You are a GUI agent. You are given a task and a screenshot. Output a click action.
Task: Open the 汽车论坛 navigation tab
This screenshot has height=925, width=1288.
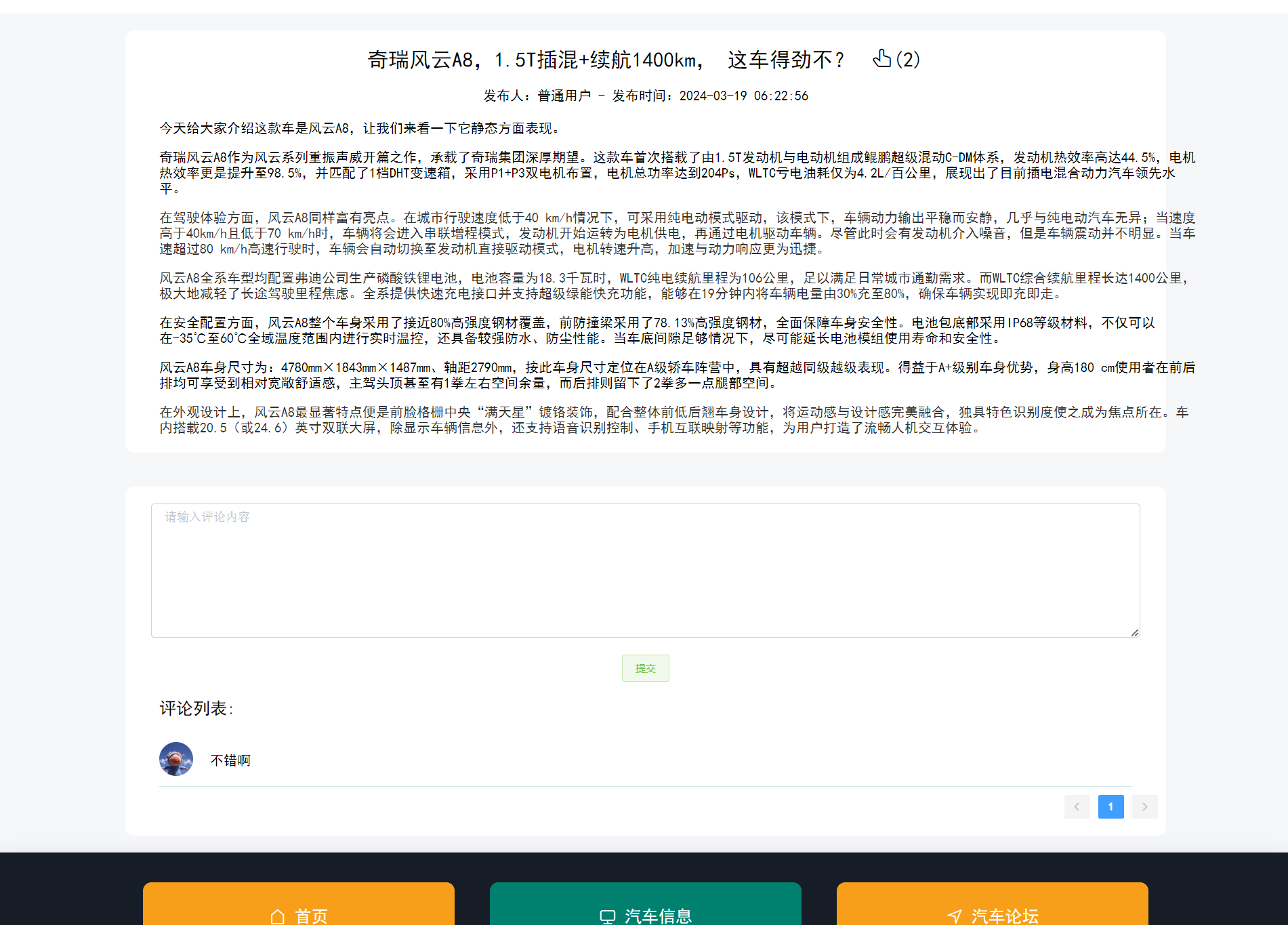[x=1005, y=916]
